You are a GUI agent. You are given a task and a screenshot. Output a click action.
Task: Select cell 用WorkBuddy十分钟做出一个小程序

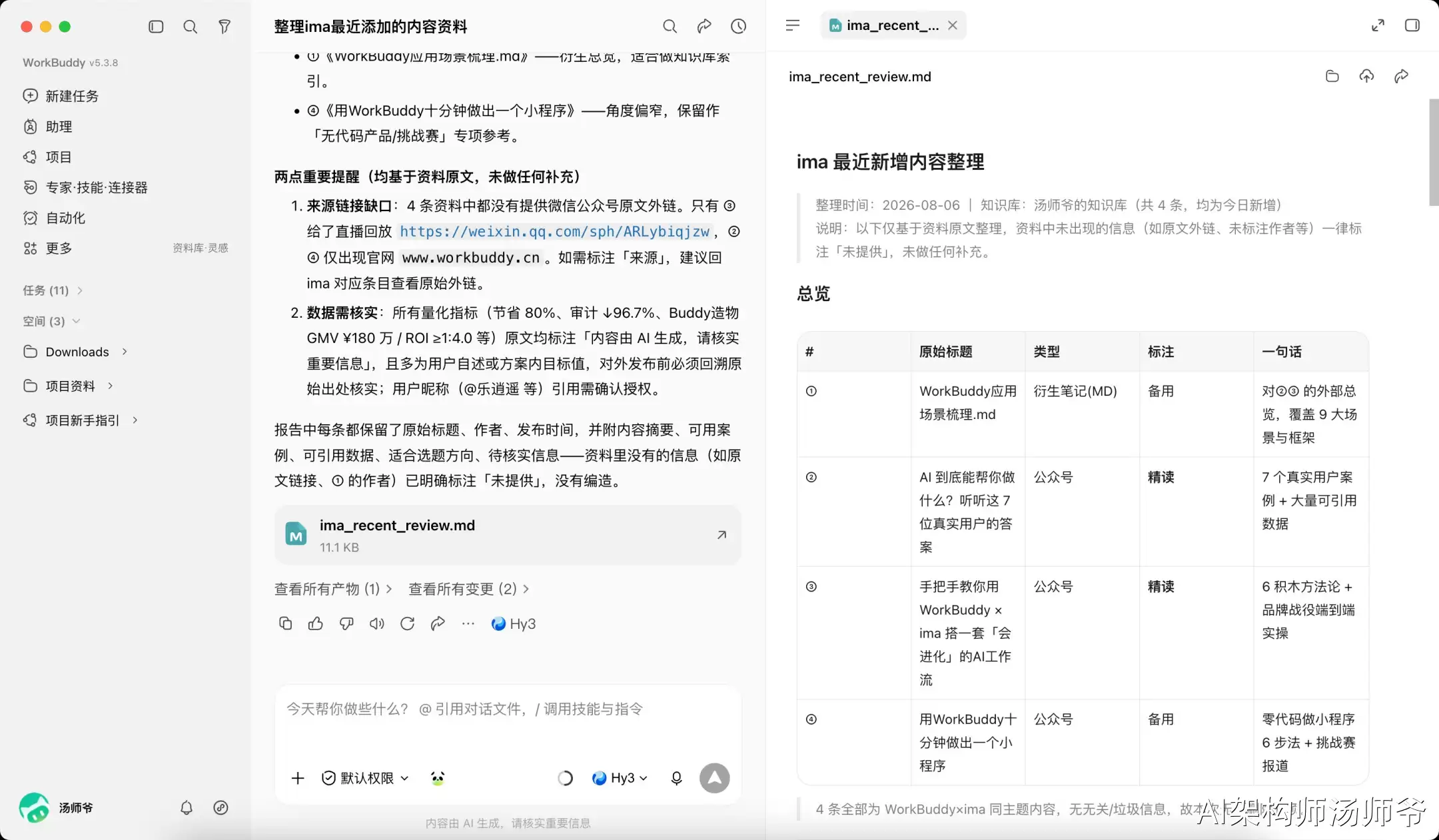pyautogui.click(x=967, y=742)
